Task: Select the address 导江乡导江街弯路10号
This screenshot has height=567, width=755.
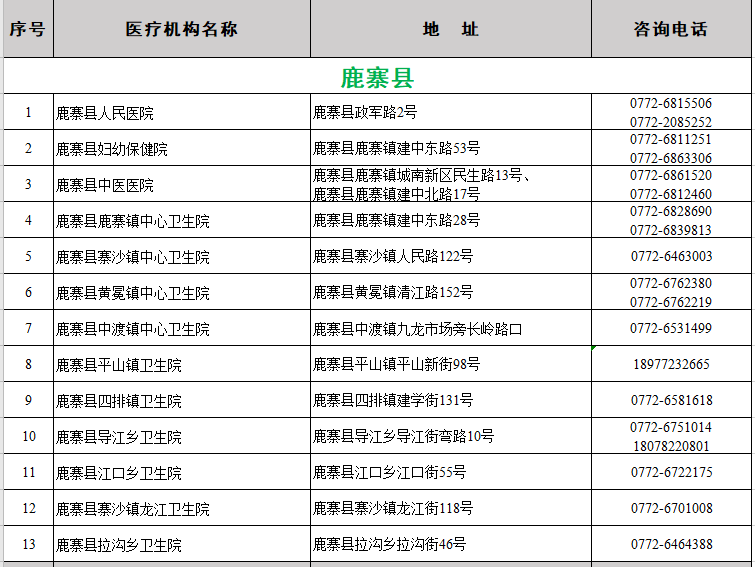Action: (404, 437)
